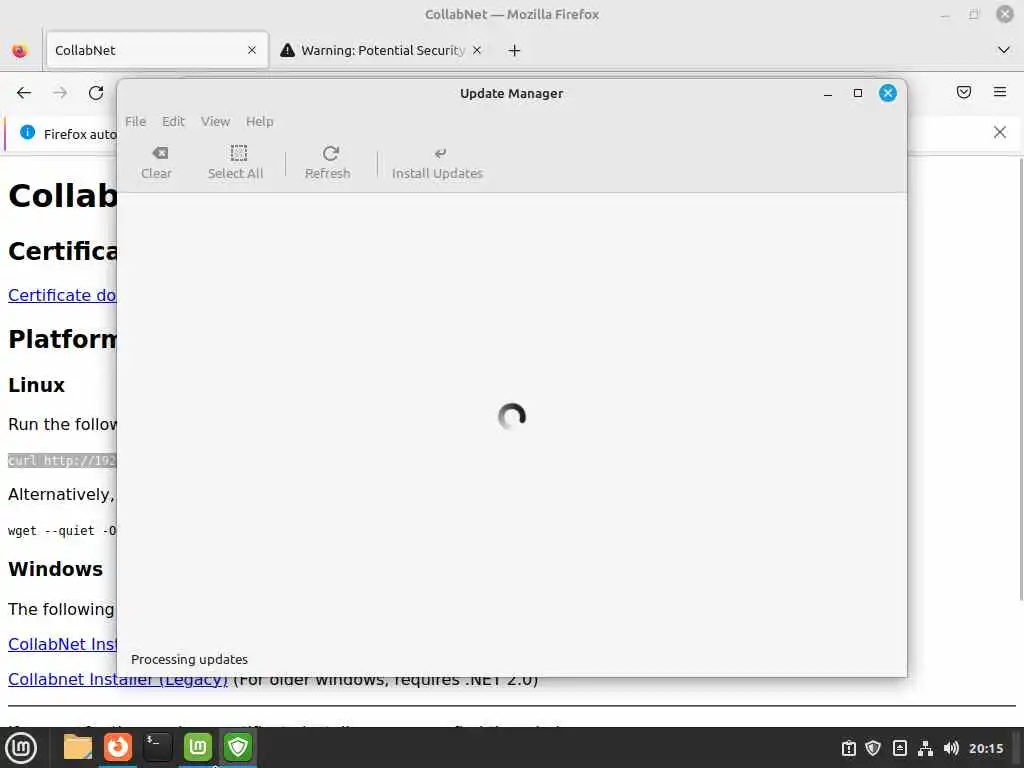Reload the current page in Firefox
The height and width of the screenshot is (768, 1024).
[x=96, y=93]
